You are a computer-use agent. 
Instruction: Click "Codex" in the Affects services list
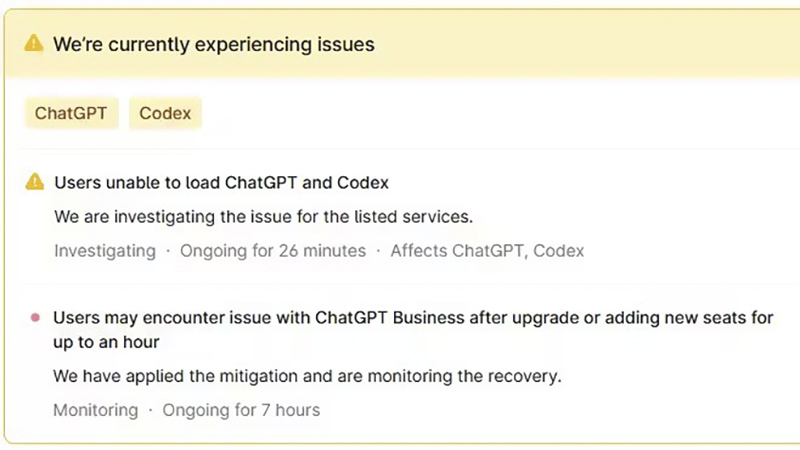coord(559,251)
